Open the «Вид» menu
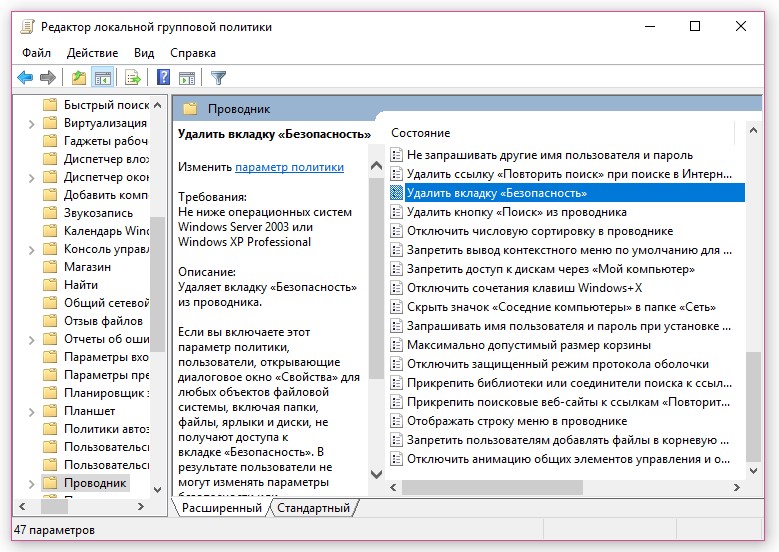This screenshot has height=552, width=779. coord(144,53)
